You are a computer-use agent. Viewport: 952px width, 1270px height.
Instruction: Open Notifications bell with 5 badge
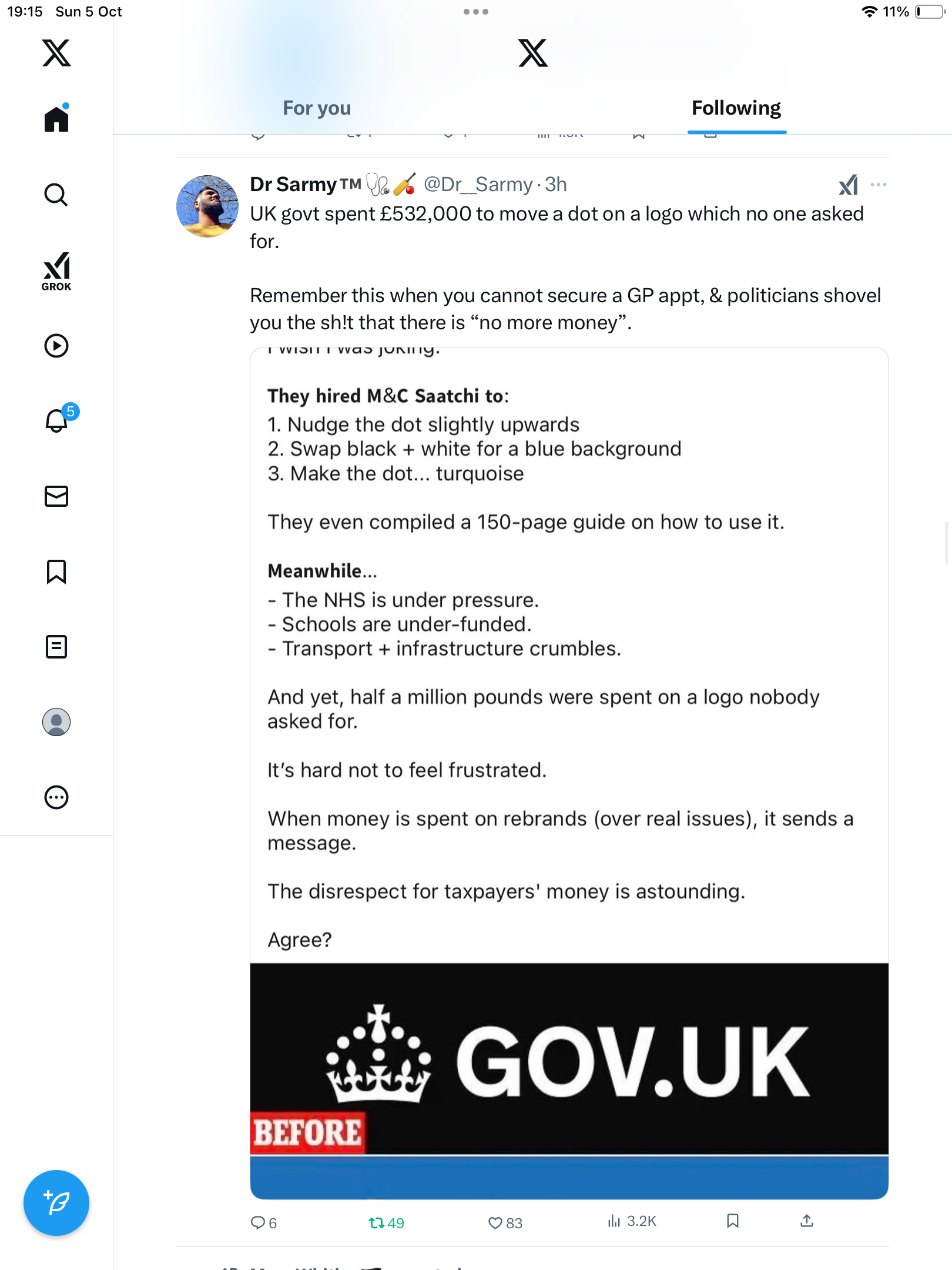(x=58, y=420)
